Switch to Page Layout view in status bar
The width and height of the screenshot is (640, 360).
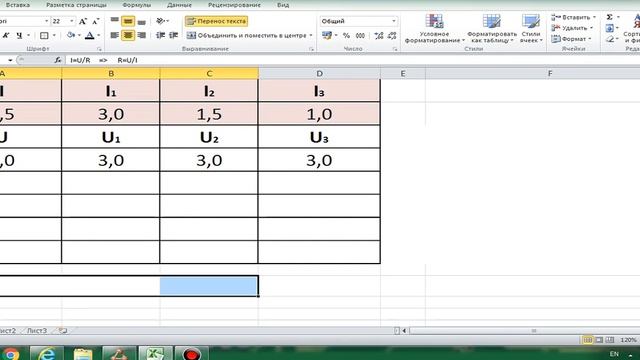pos(599,340)
